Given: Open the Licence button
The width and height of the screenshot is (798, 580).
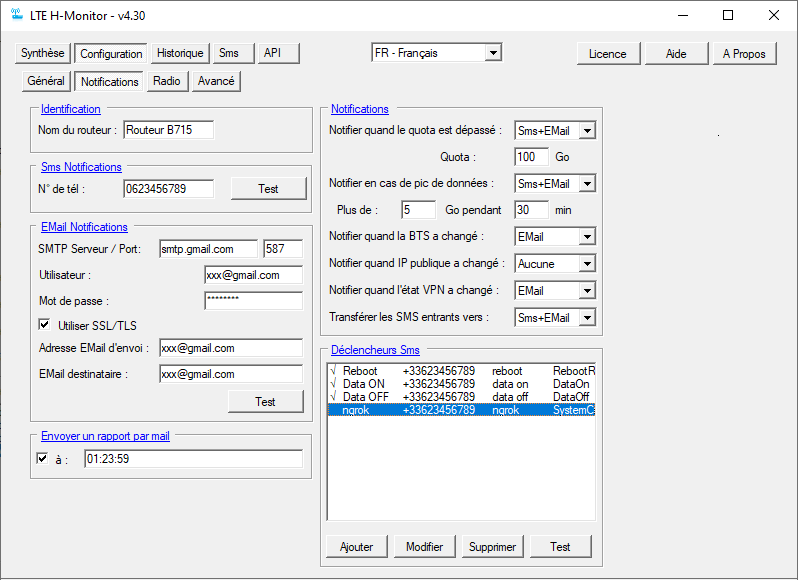Looking at the screenshot, I should 607,54.
